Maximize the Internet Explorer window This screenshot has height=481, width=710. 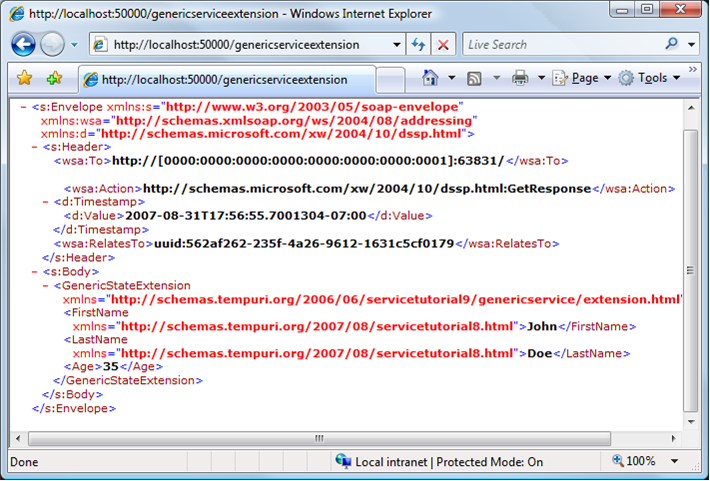tap(648, 10)
